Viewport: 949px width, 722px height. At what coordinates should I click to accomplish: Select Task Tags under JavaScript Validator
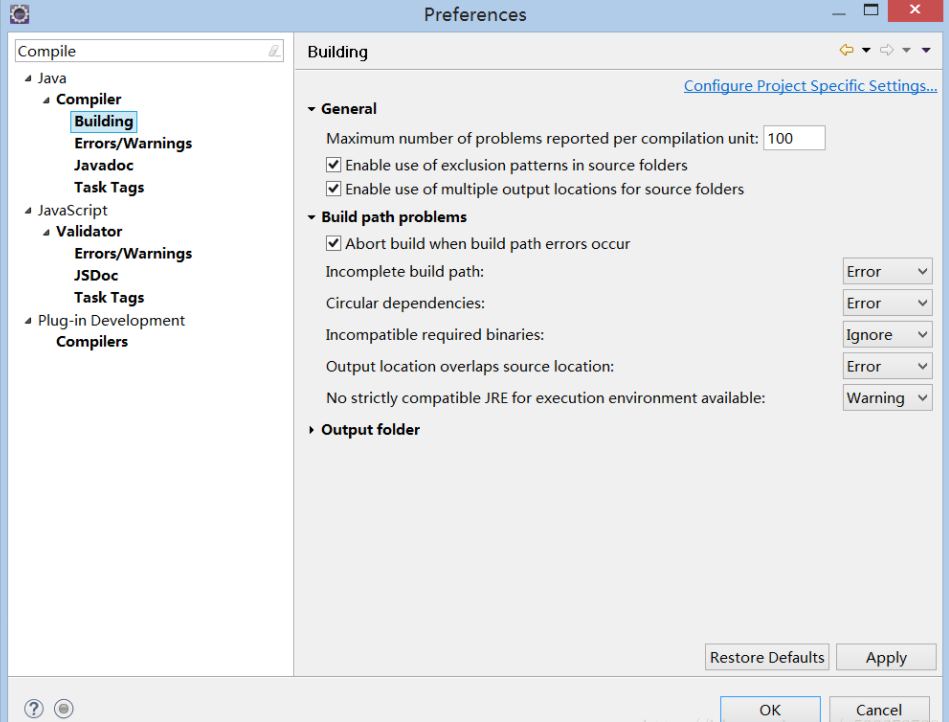109,298
